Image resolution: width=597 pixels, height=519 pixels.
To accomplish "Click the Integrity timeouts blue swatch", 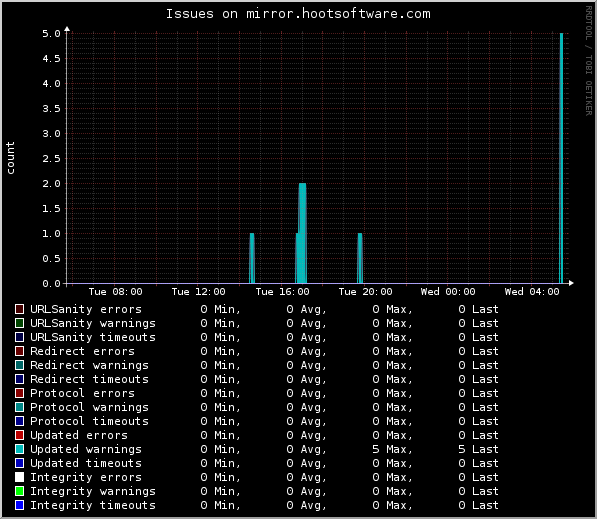I will tap(19, 505).
